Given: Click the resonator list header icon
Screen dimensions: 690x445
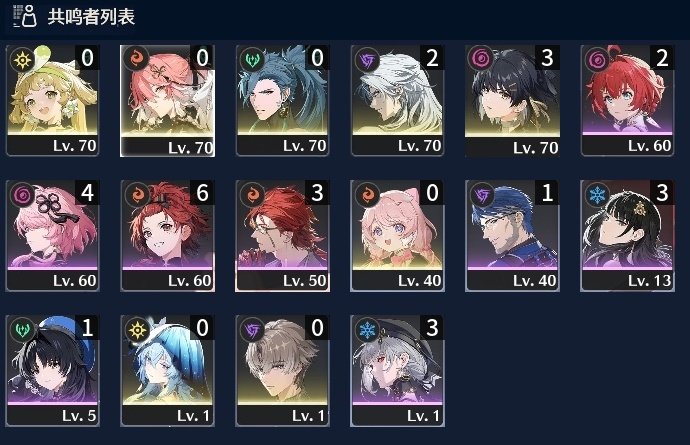Looking at the screenshot, I should pyautogui.click(x=24, y=17).
